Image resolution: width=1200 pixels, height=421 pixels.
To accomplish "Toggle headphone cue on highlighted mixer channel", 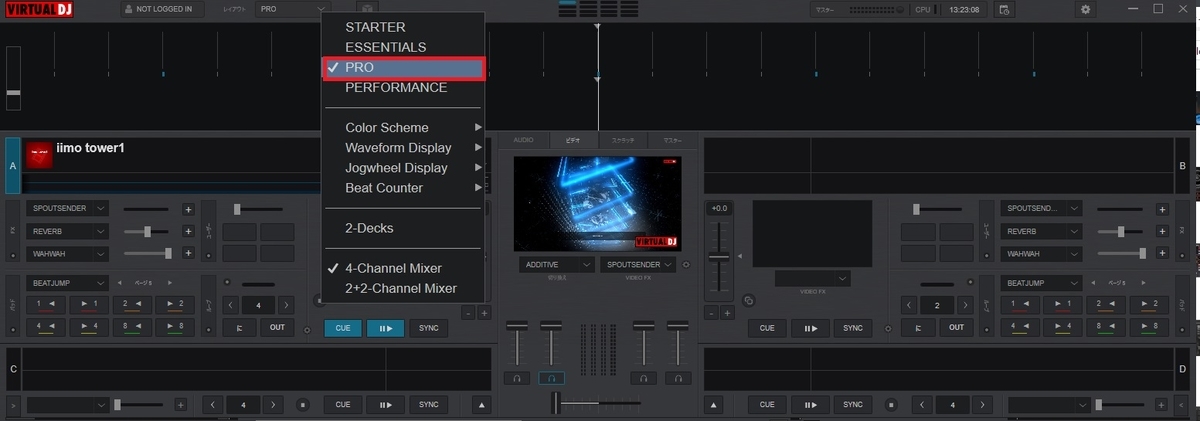I will coord(550,379).
